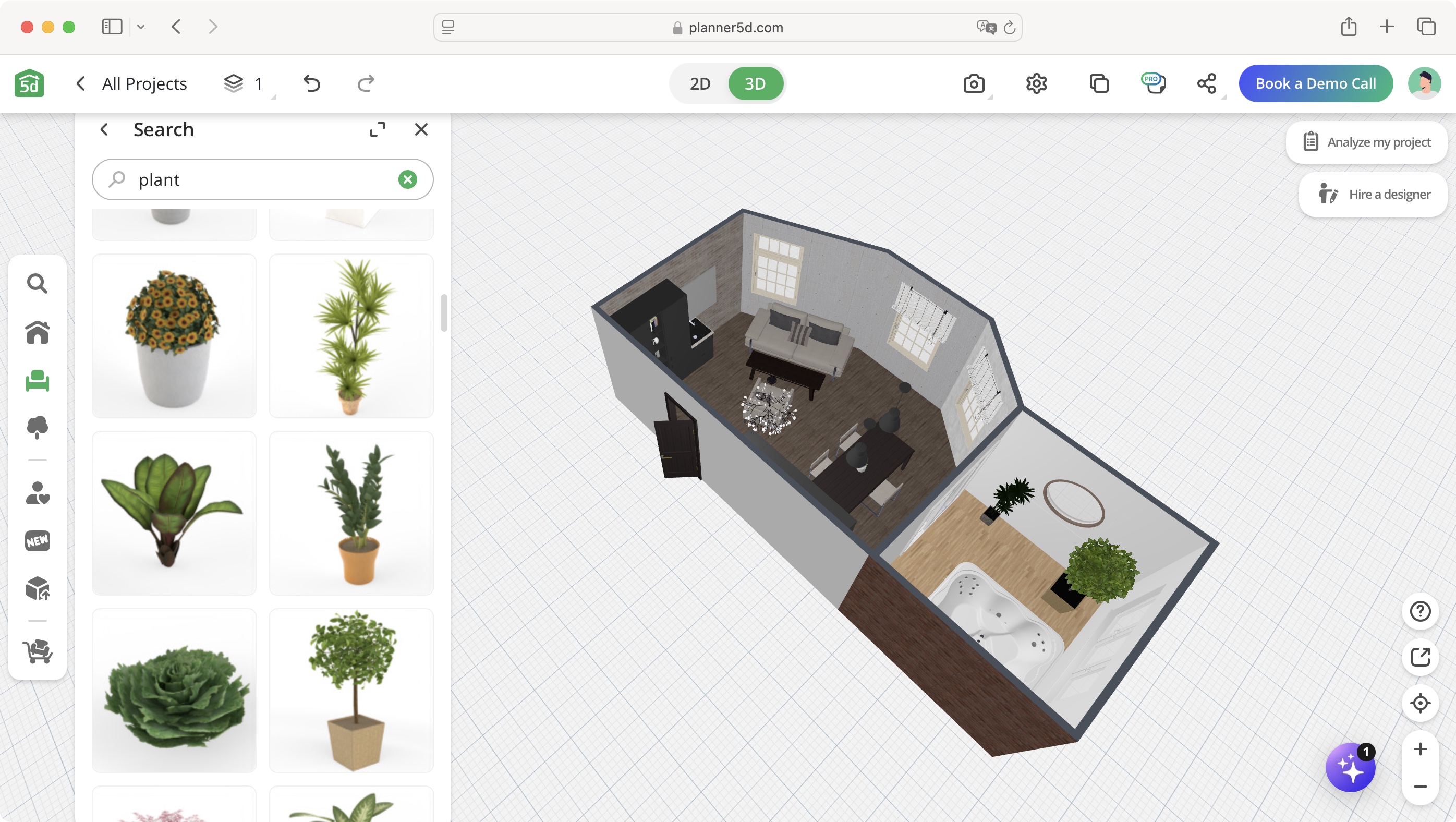Collapse the Search panel with the back arrow

pyautogui.click(x=104, y=129)
